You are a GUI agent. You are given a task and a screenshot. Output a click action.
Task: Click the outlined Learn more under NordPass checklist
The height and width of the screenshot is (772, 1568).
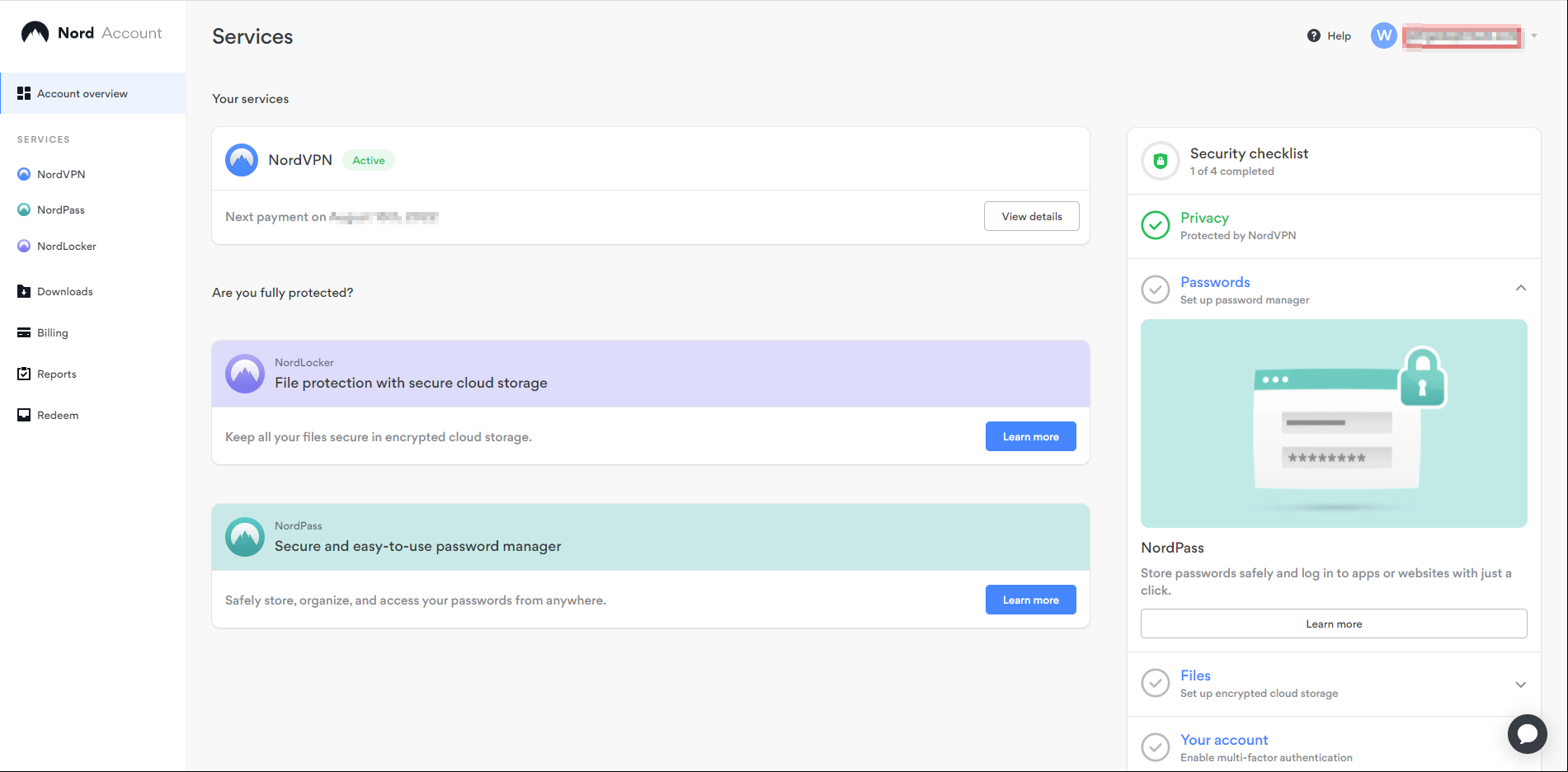[x=1334, y=624]
